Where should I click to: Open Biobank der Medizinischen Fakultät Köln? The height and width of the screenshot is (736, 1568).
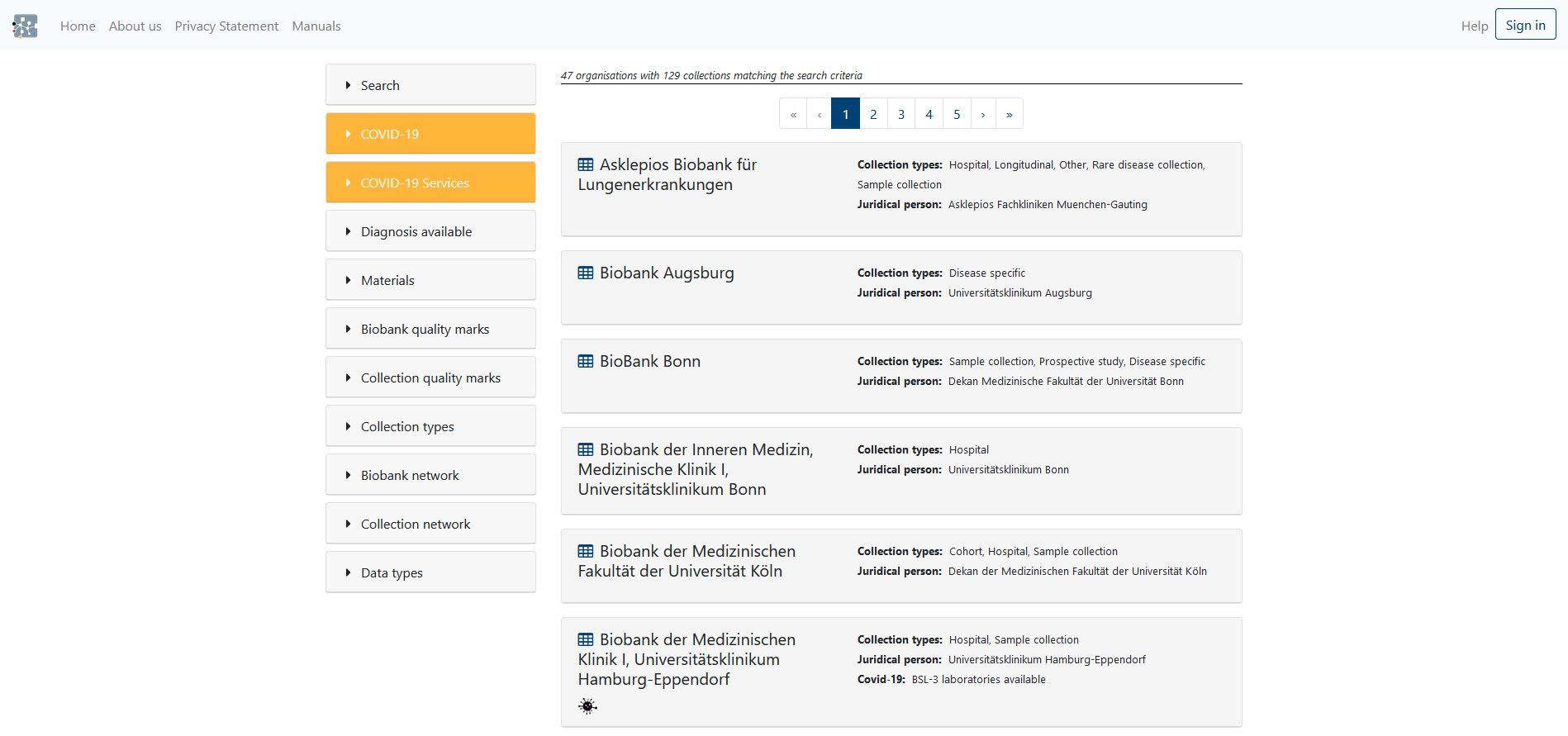coord(687,561)
